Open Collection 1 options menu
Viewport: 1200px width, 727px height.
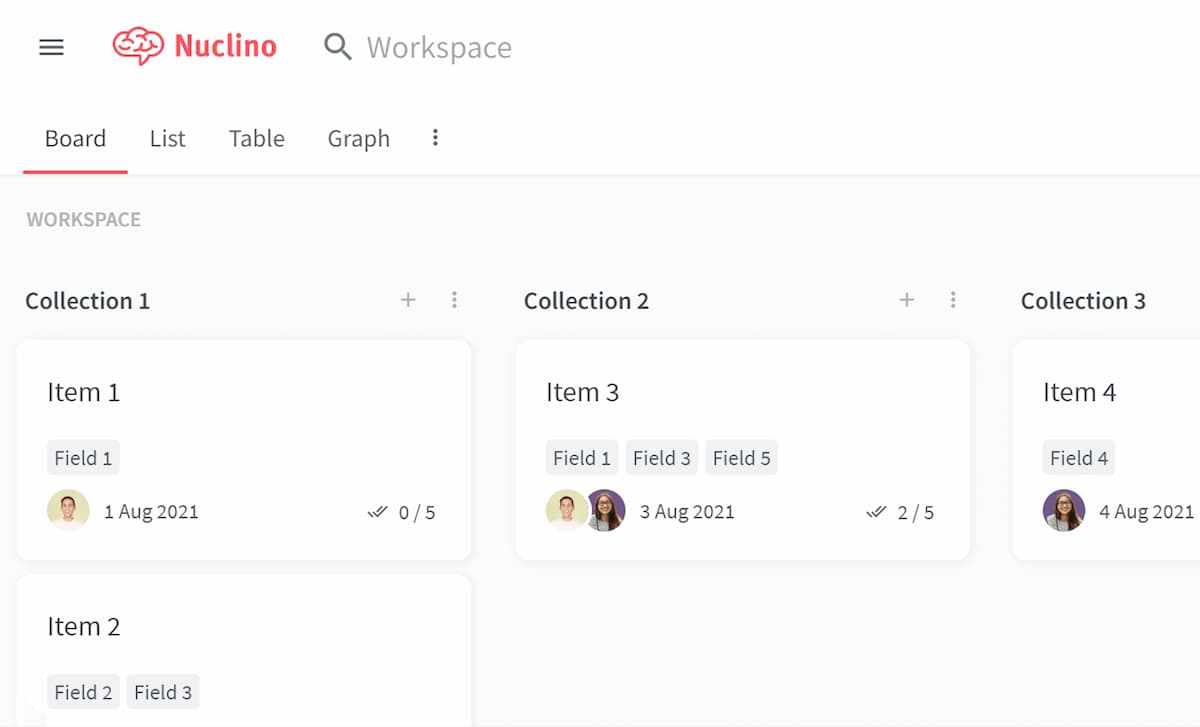point(454,300)
